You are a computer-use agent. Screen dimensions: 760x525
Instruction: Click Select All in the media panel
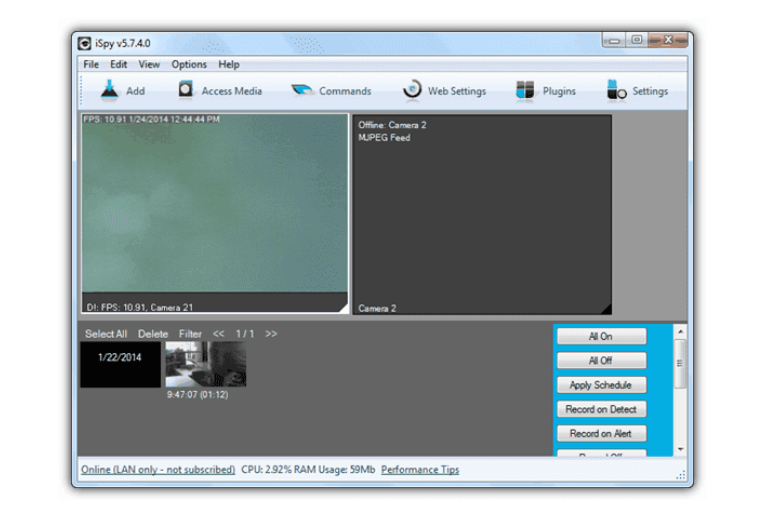[x=106, y=334]
